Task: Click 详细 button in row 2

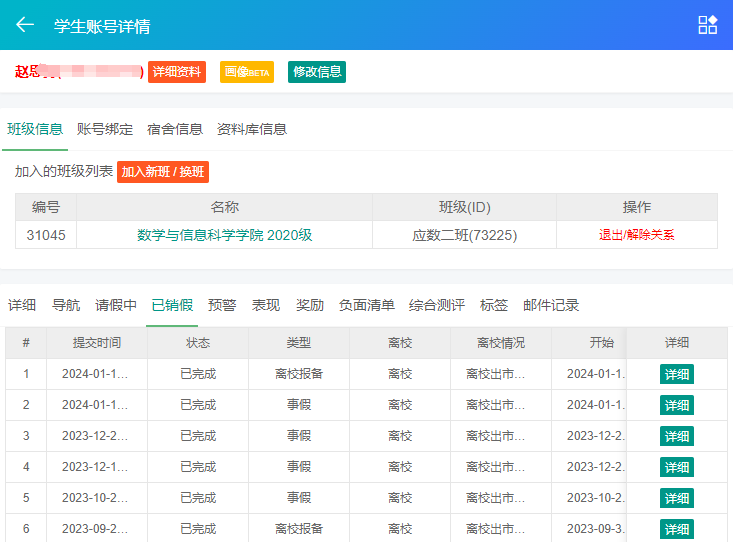Action: click(677, 405)
